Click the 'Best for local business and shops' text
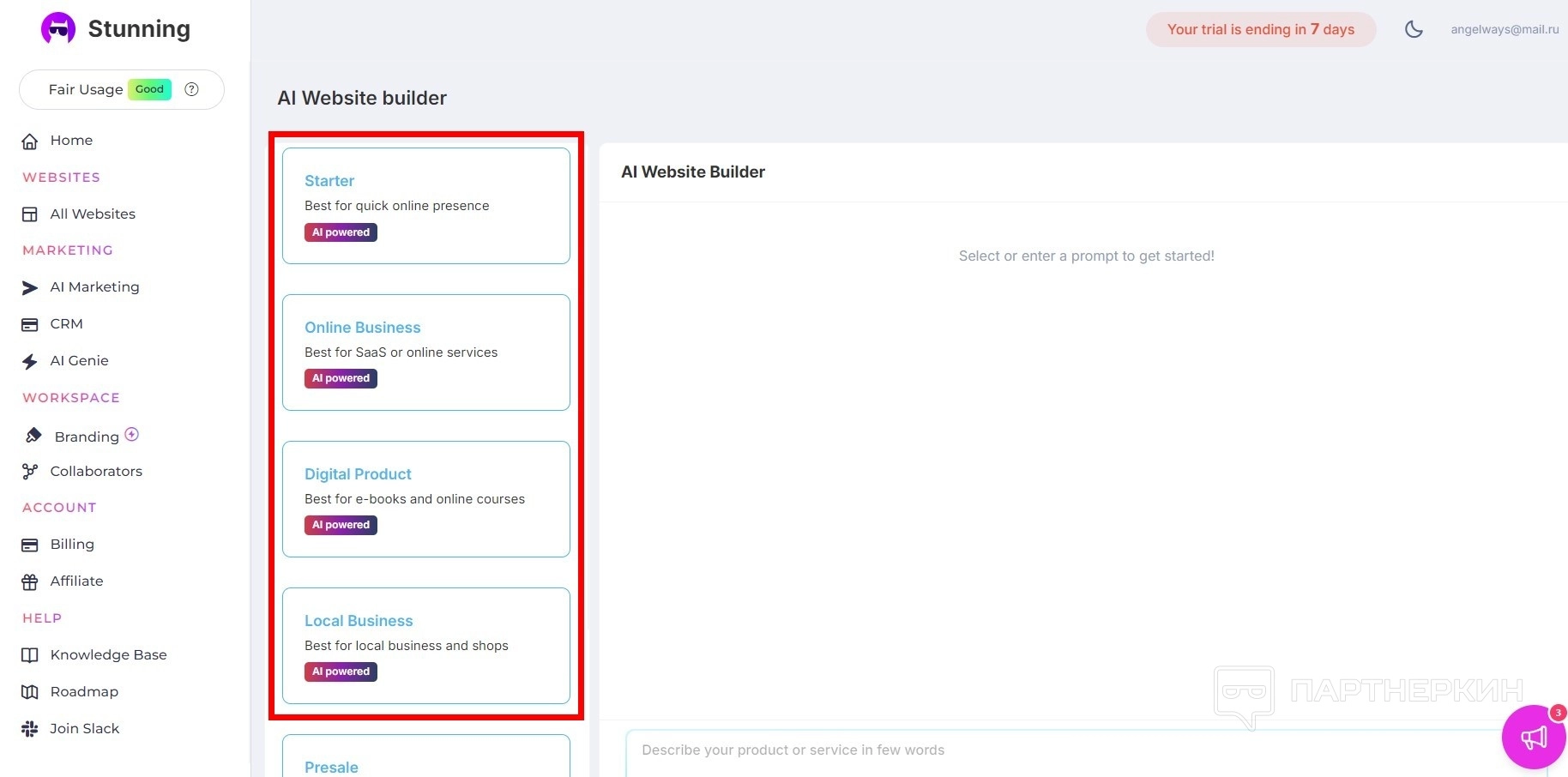This screenshot has height=777, width=1568. 407,646
